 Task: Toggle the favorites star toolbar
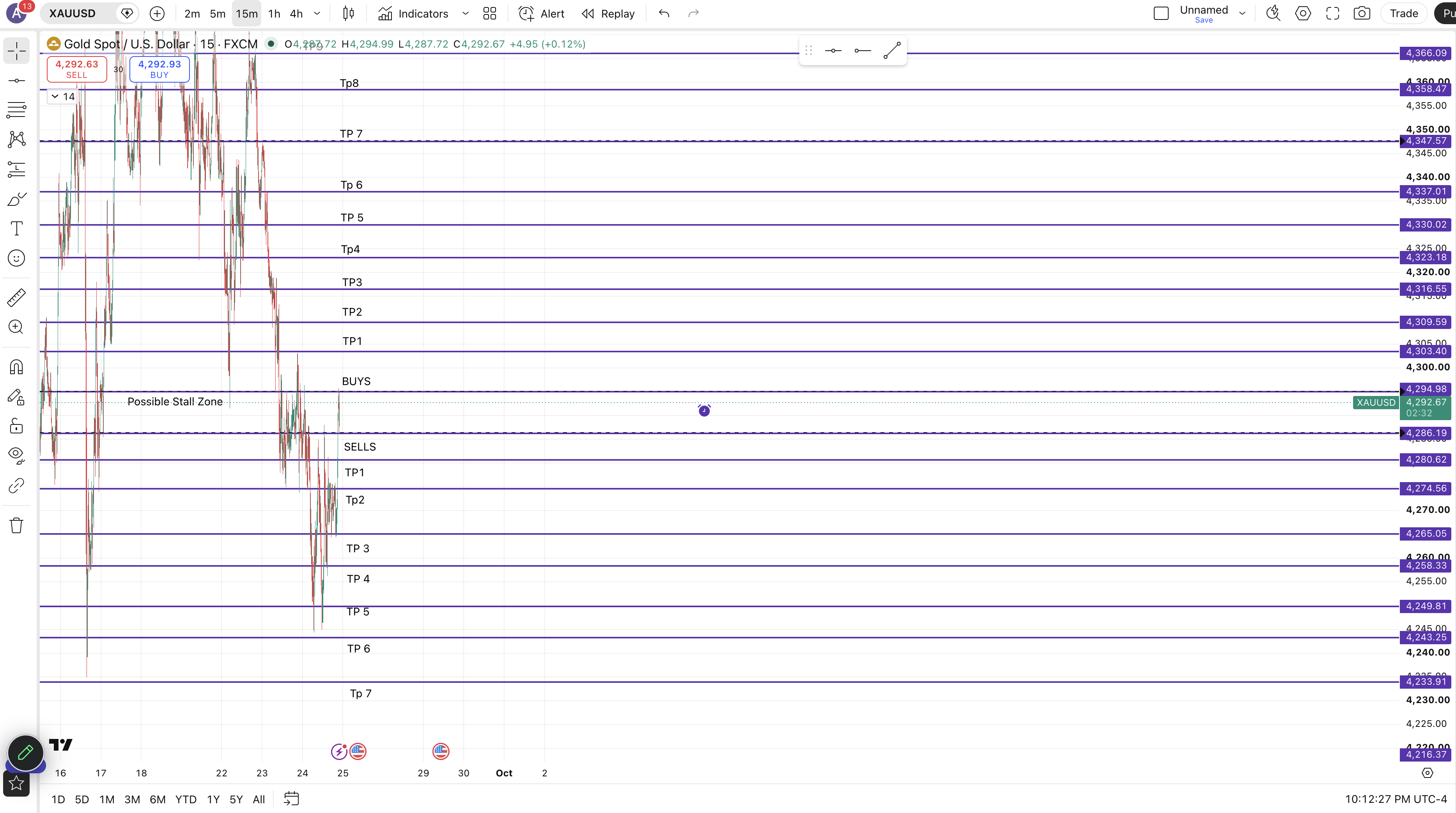[16, 783]
